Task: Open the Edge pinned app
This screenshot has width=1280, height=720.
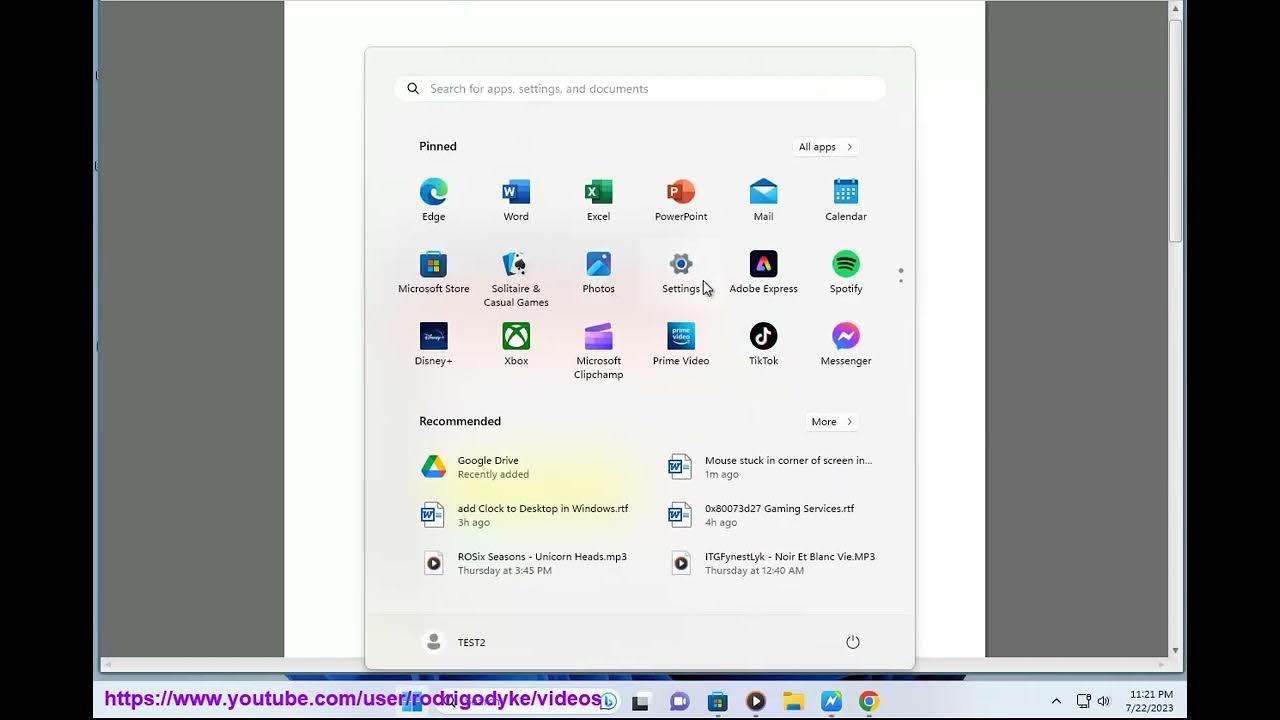Action: (x=433, y=200)
